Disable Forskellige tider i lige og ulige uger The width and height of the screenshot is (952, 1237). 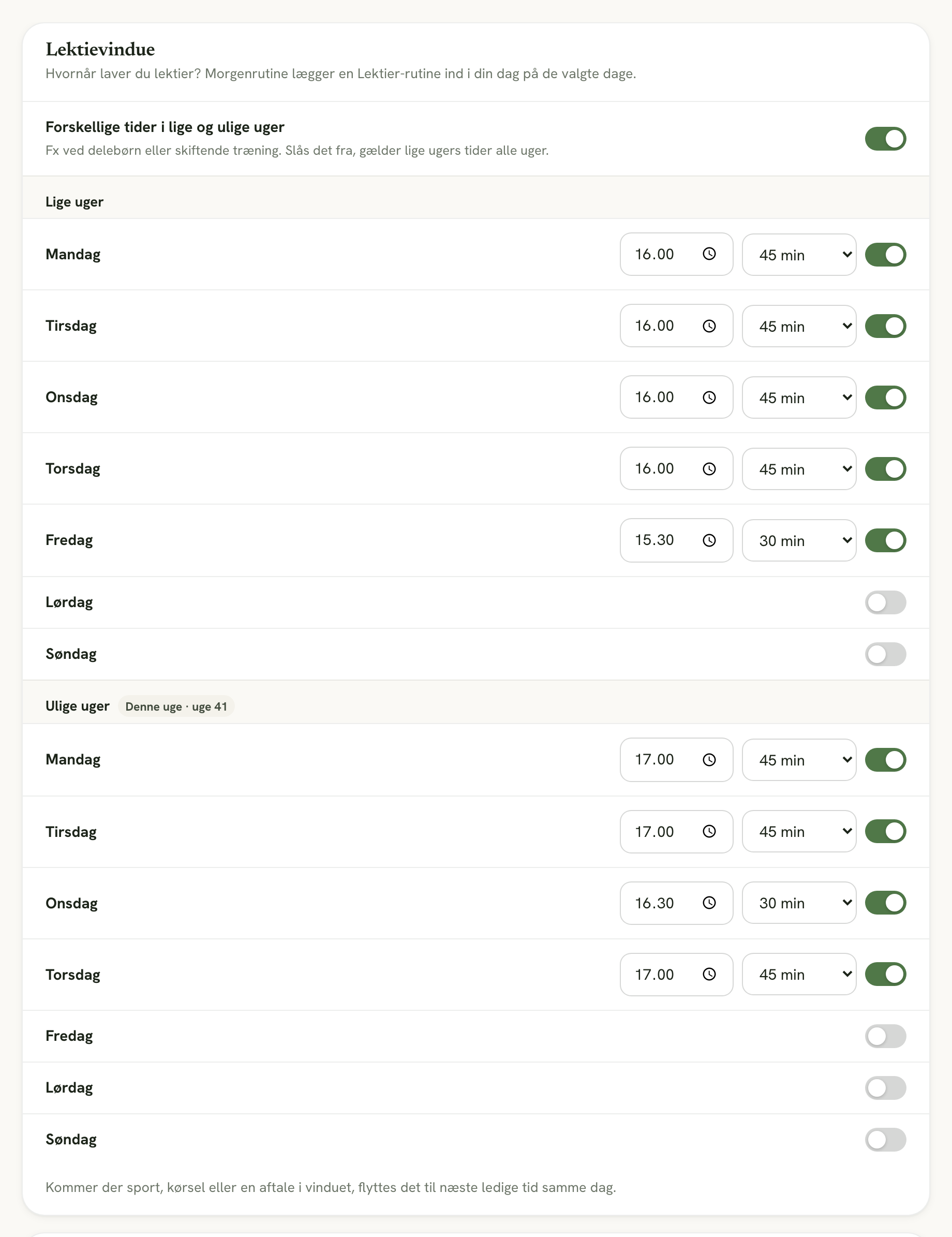point(885,139)
